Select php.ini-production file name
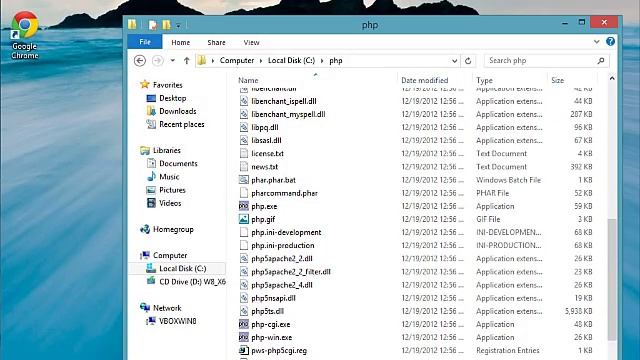The height and width of the screenshot is (360, 640). click(x=282, y=245)
